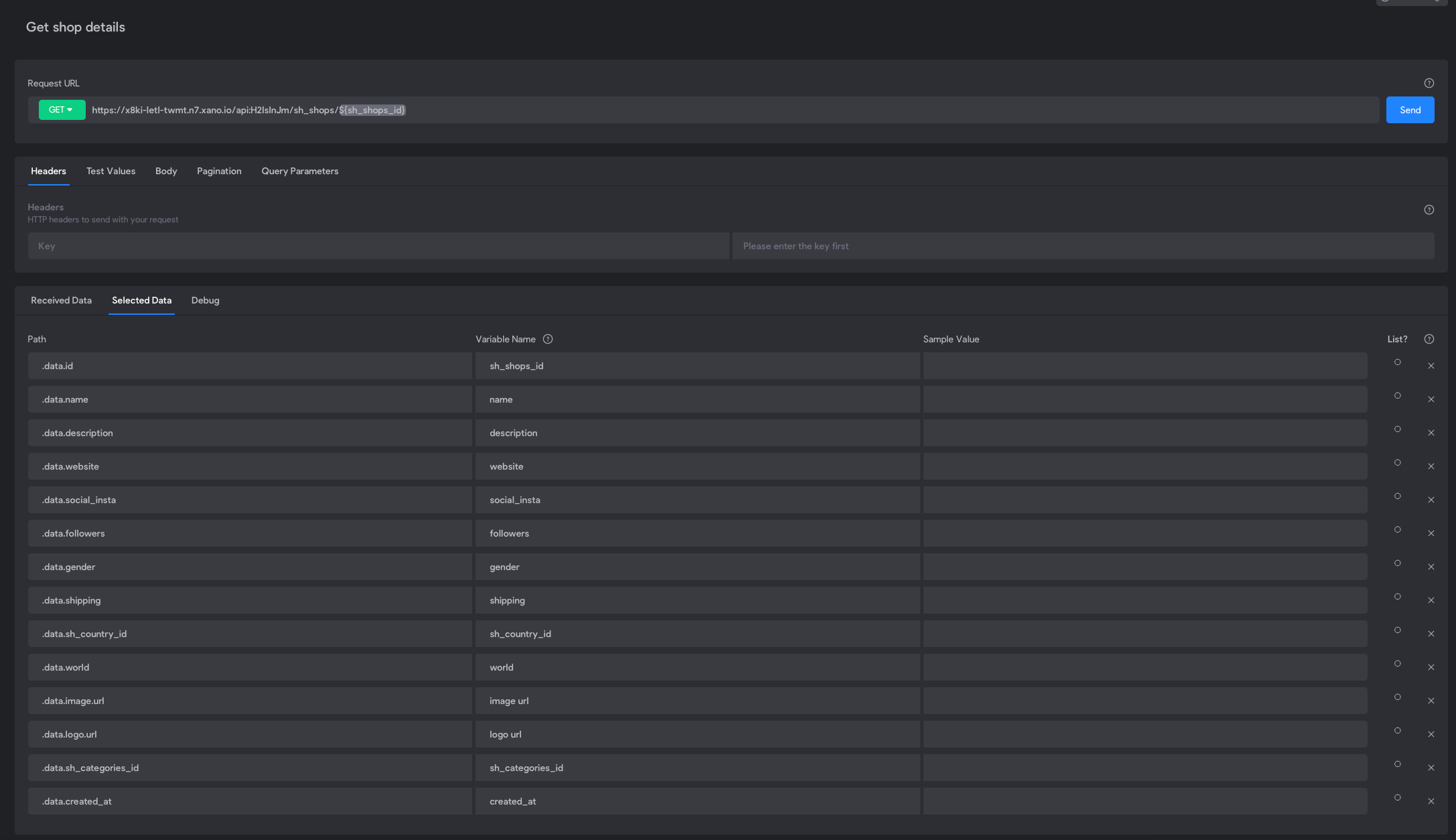This screenshot has width=1456, height=840.
Task: Delete the .data.sh_country_id row
Action: tap(1431, 634)
